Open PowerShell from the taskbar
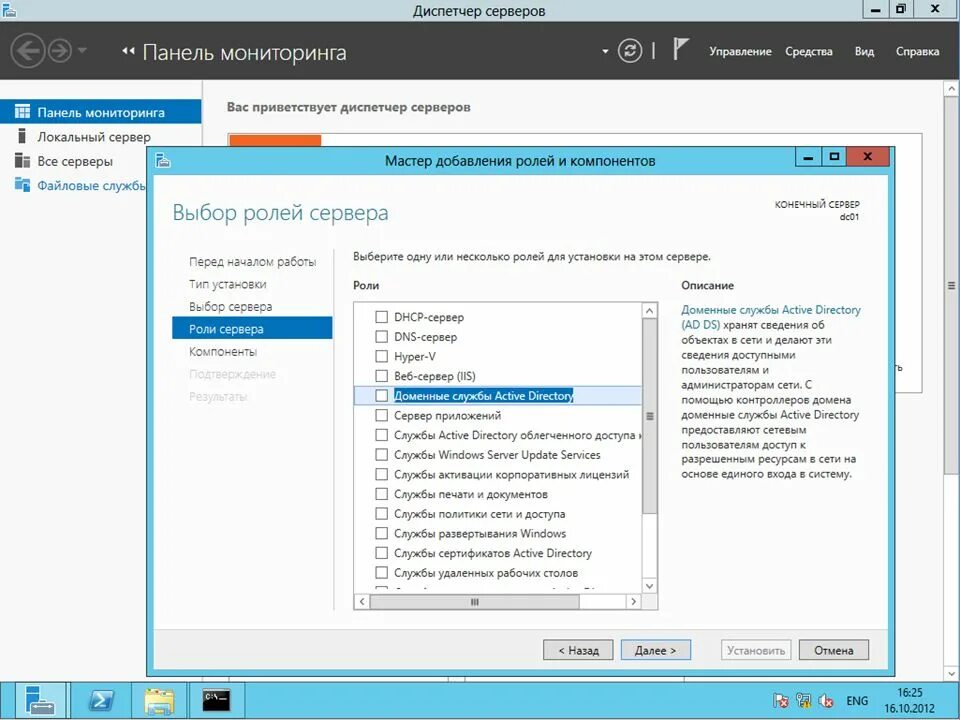960x720 pixels. coord(101,700)
